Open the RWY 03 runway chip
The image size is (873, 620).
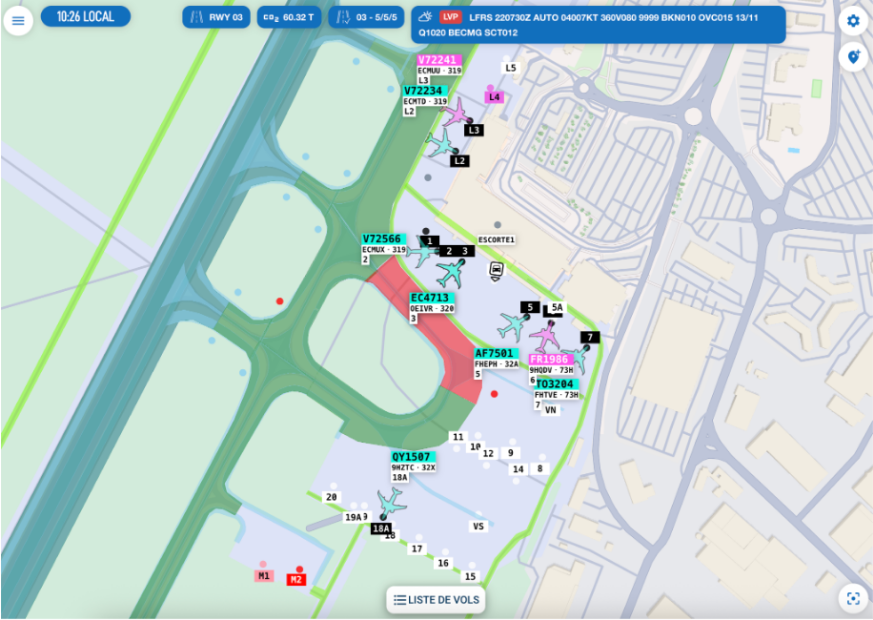point(217,17)
